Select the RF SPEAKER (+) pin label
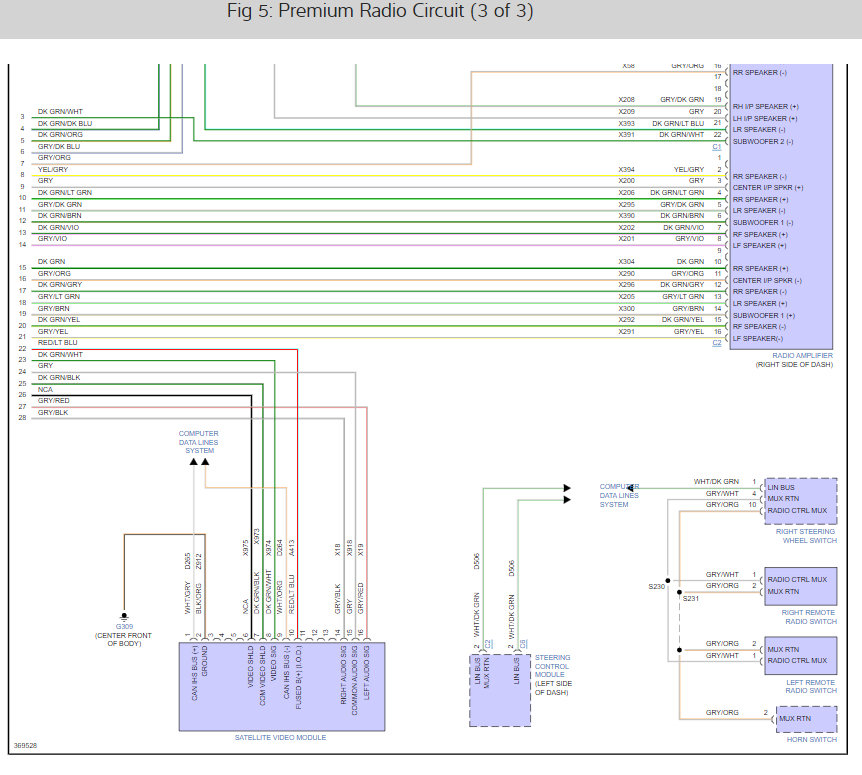This screenshot has width=862, height=775. 760,234
